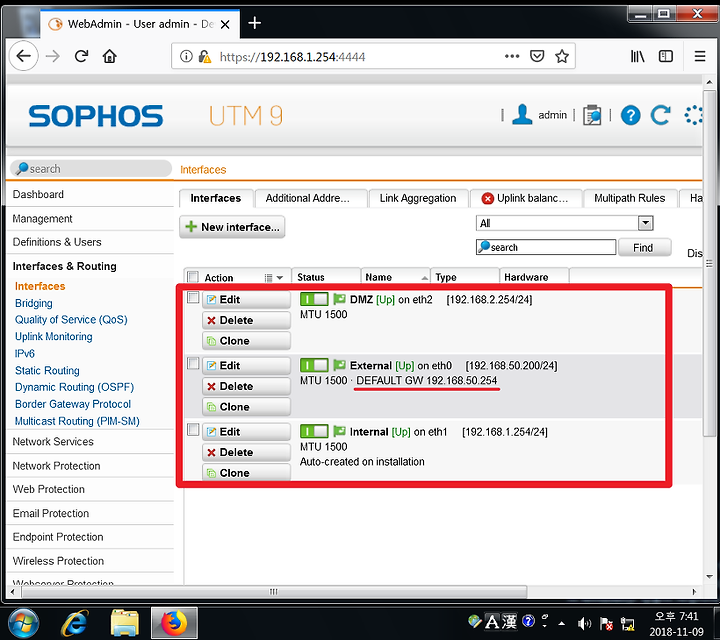Expand the Management menu
720x640 pixels.
coord(42,219)
